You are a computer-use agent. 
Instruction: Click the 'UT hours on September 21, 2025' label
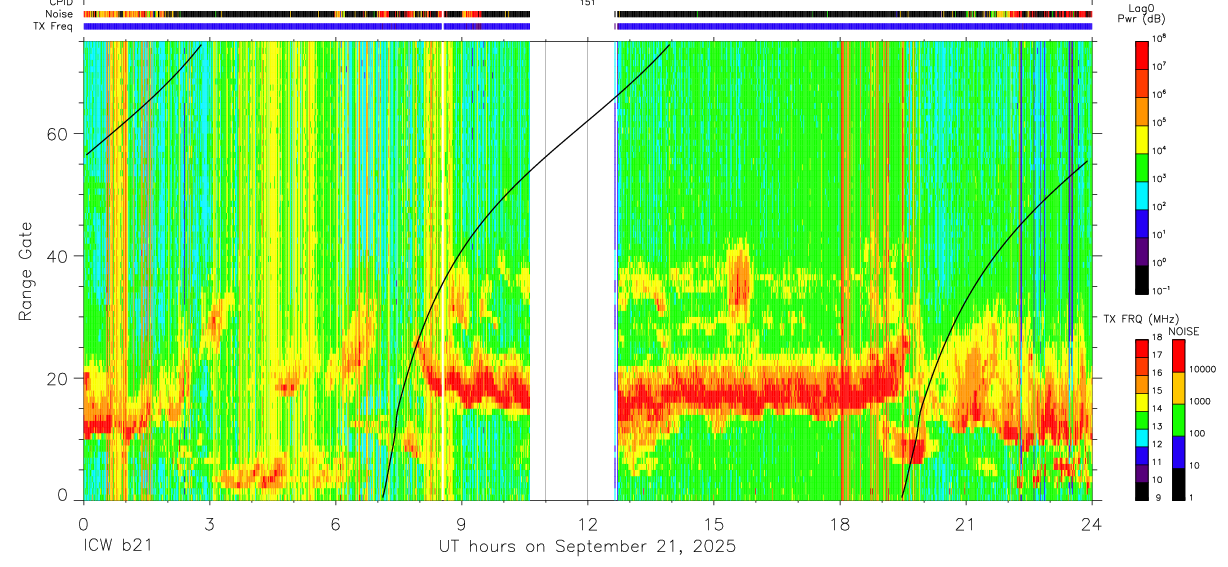click(x=587, y=547)
